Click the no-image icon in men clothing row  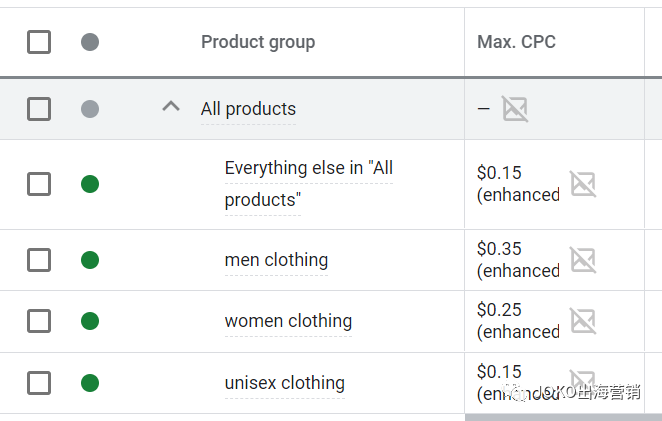582,260
